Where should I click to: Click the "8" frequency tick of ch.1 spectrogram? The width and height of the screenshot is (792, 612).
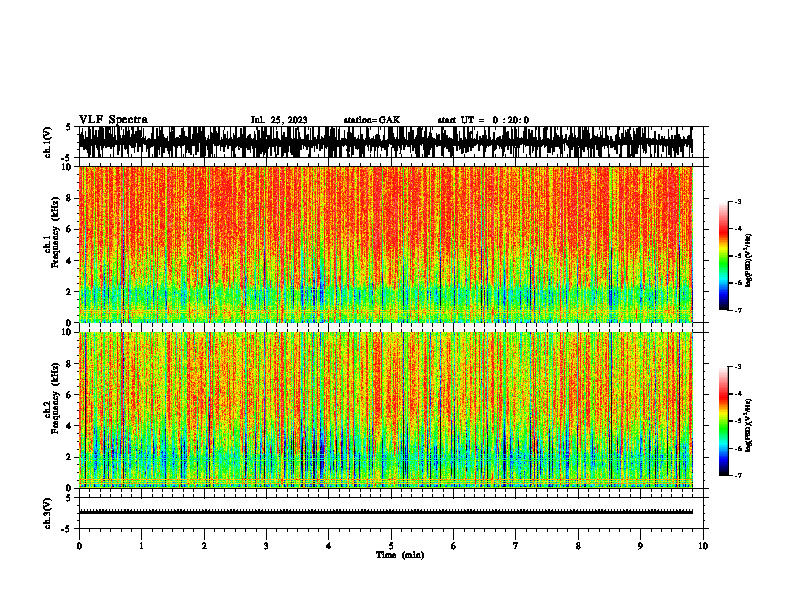click(70, 198)
